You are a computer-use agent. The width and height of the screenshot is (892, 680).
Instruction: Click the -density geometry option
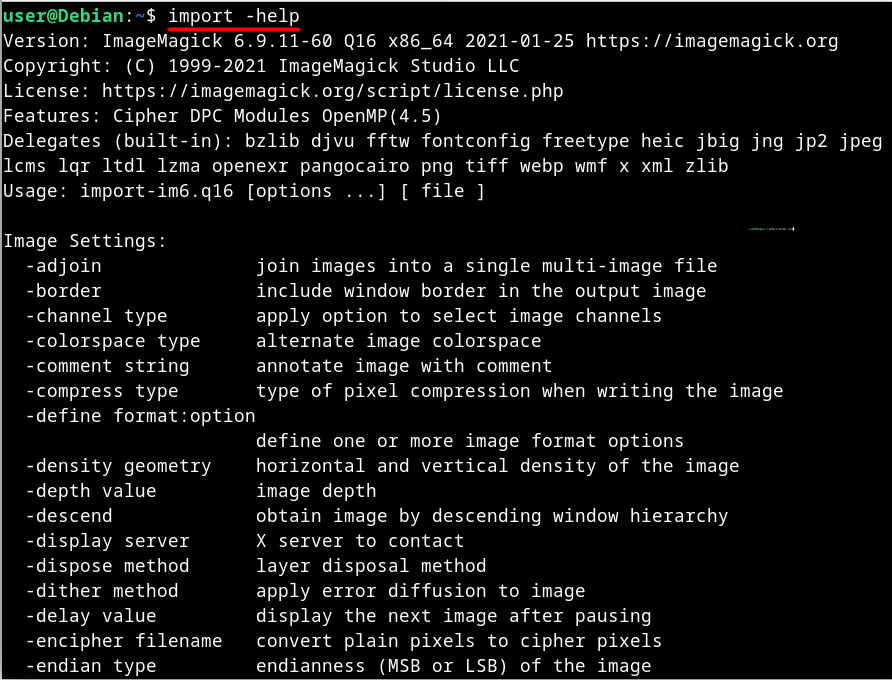(119, 466)
